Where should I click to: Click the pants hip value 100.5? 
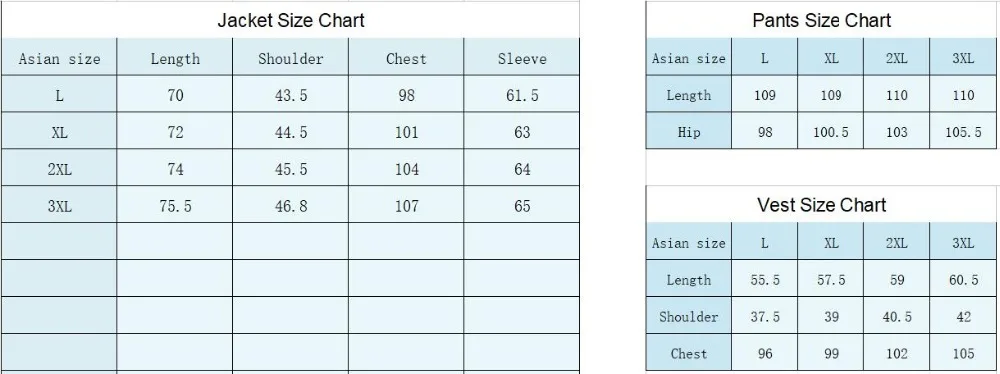[x=830, y=131]
